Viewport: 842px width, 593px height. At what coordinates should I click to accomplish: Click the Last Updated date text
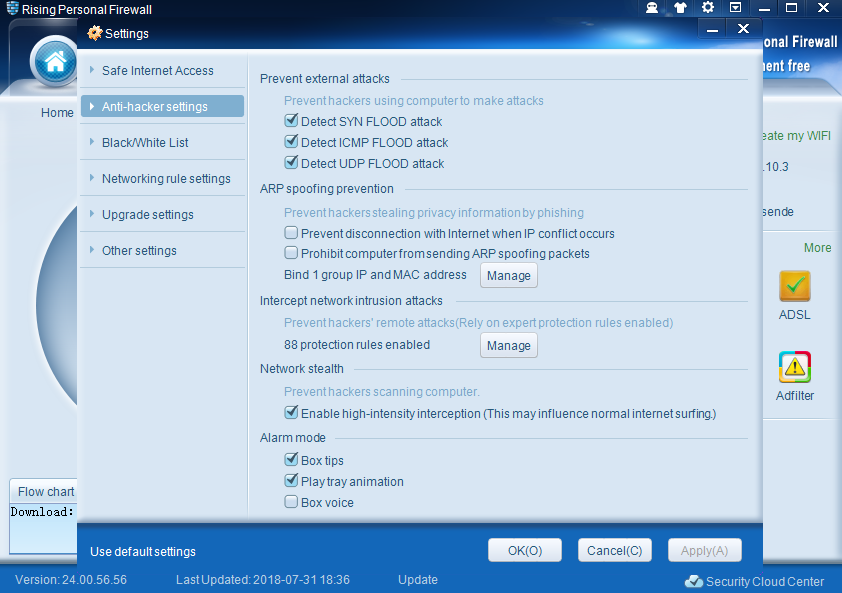pyautogui.click(x=263, y=580)
